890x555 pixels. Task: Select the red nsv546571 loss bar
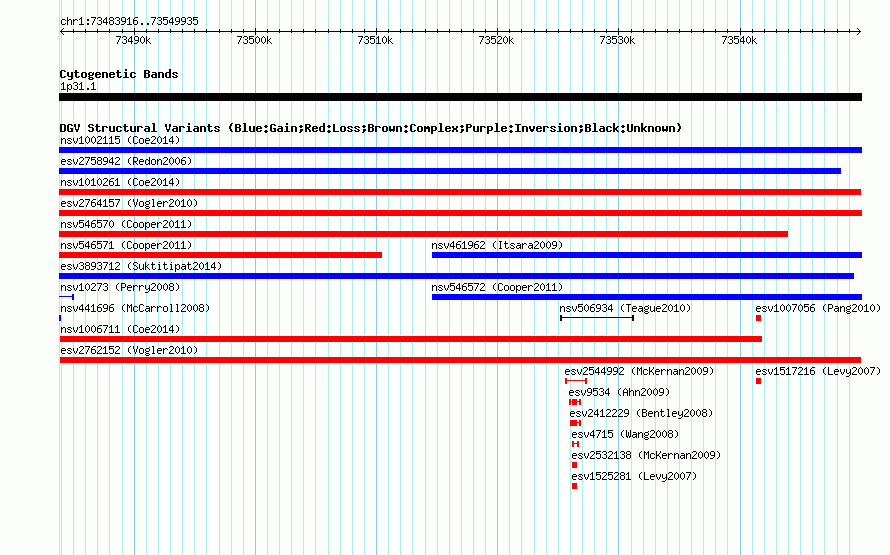click(220, 255)
